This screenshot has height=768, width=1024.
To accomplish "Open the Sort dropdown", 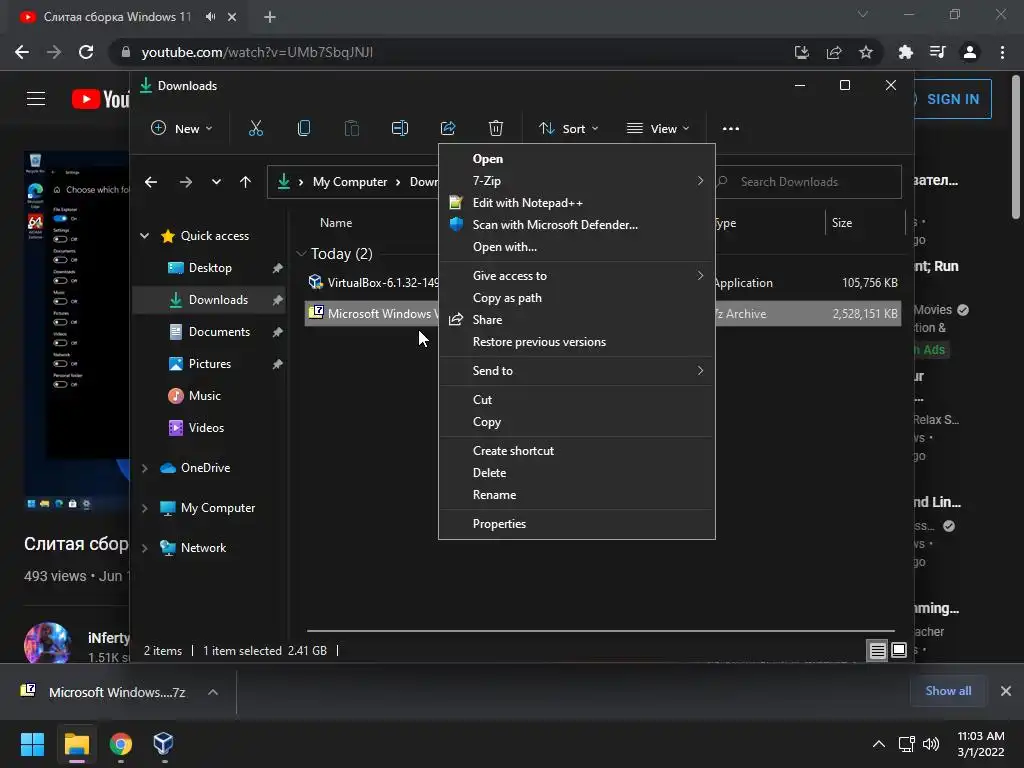I will click(568, 129).
